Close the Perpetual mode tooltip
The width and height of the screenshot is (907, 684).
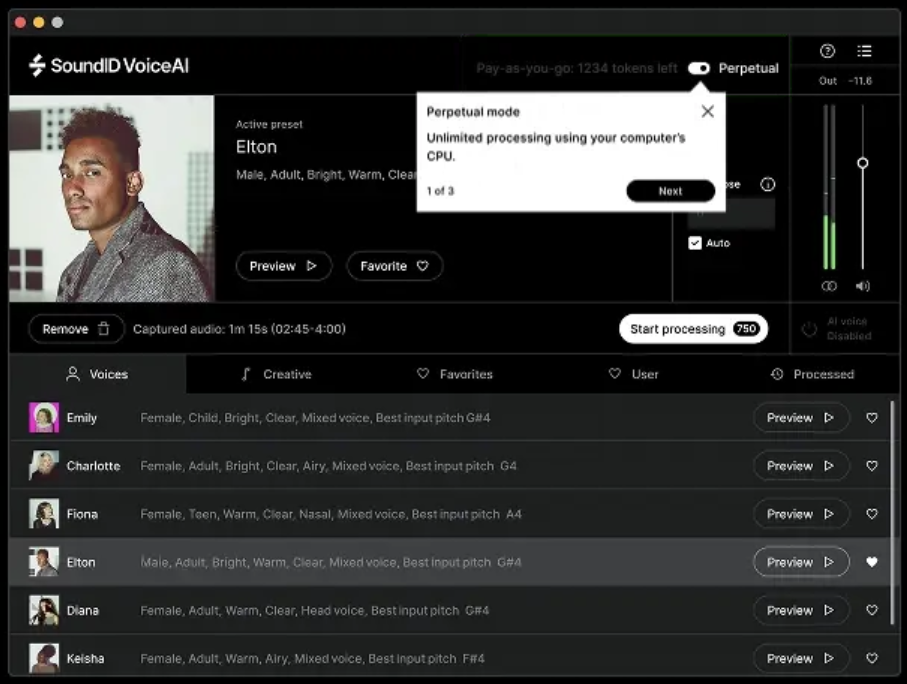point(707,111)
